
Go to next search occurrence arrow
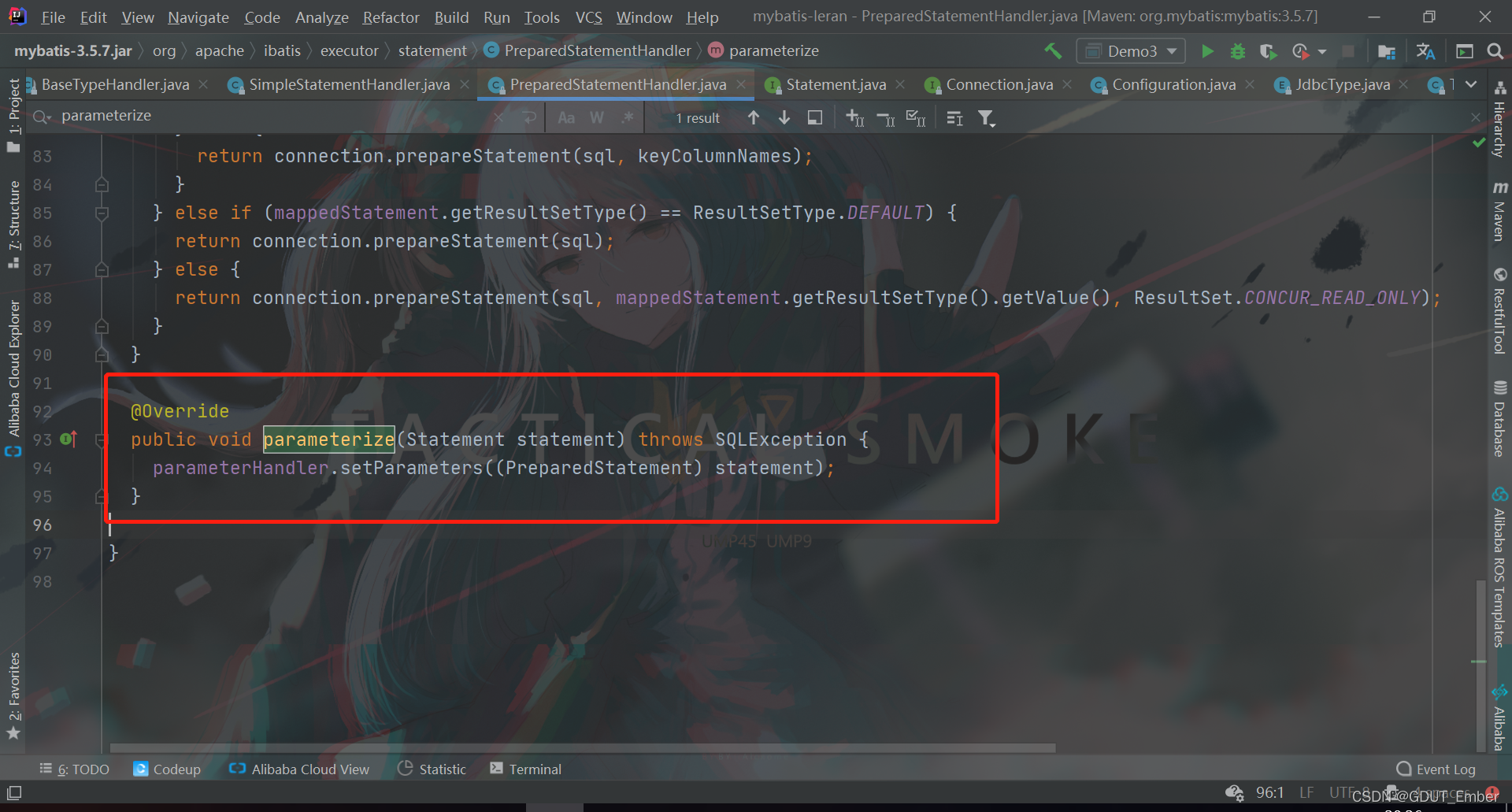click(x=784, y=117)
